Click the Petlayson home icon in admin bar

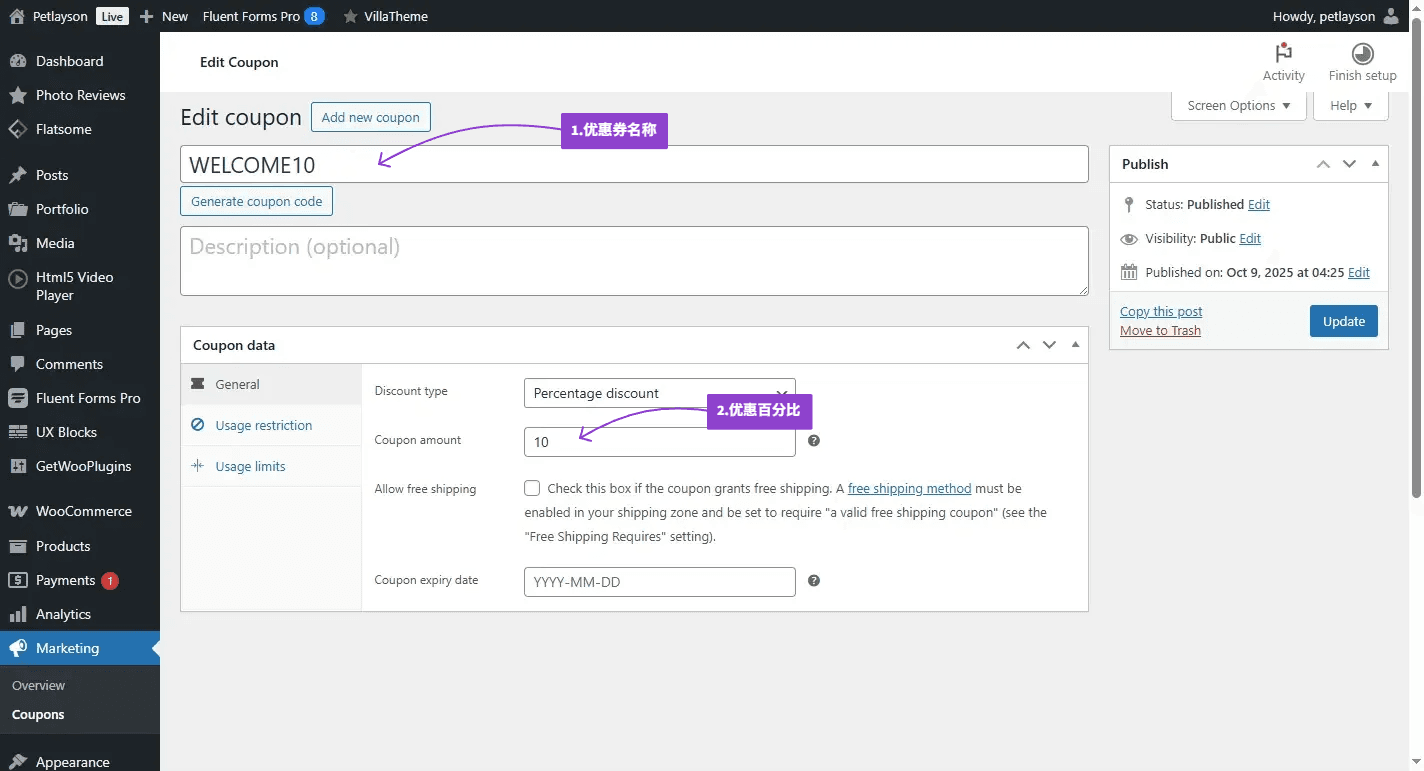click(x=16, y=16)
